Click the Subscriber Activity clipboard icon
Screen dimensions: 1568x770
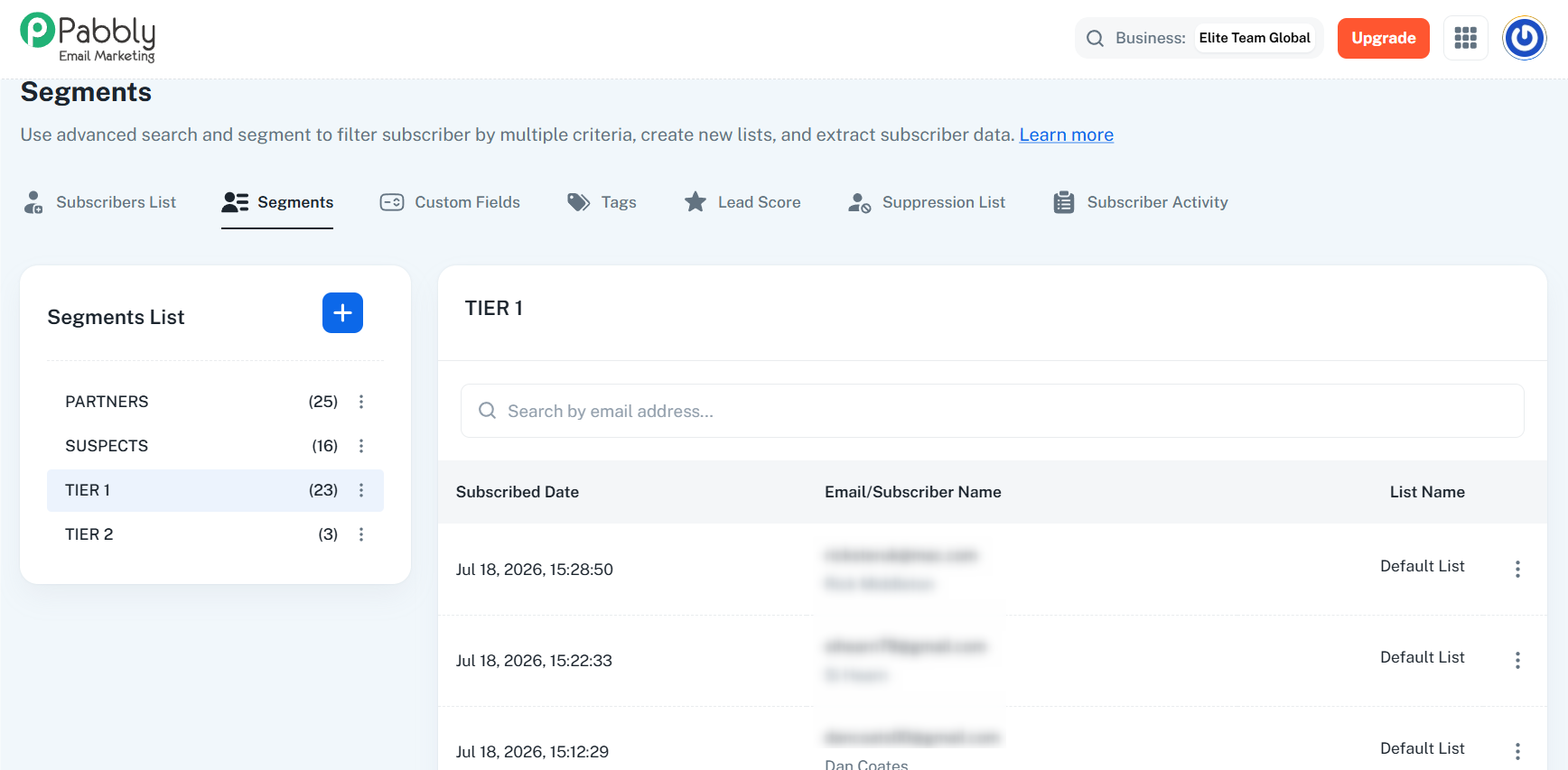tap(1064, 202)
